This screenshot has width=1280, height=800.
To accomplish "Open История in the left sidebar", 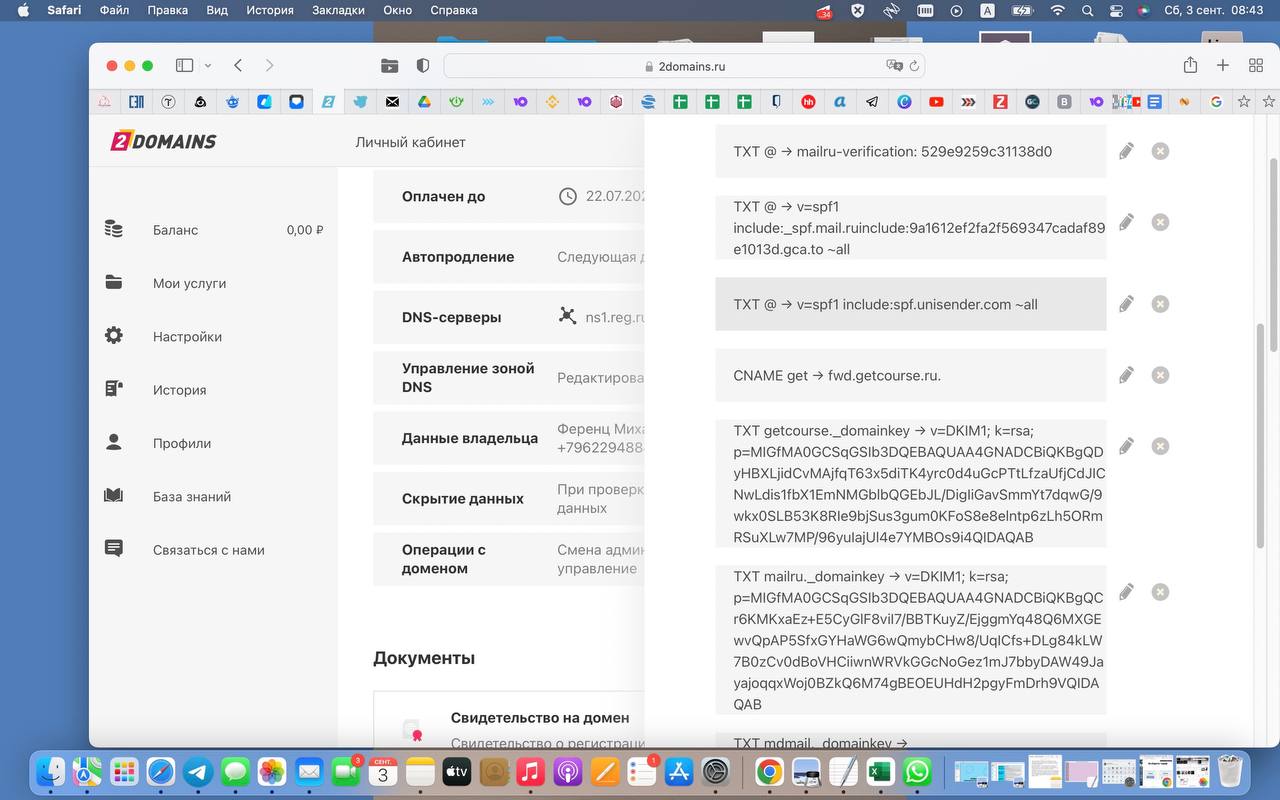I will tap(180, 390).
